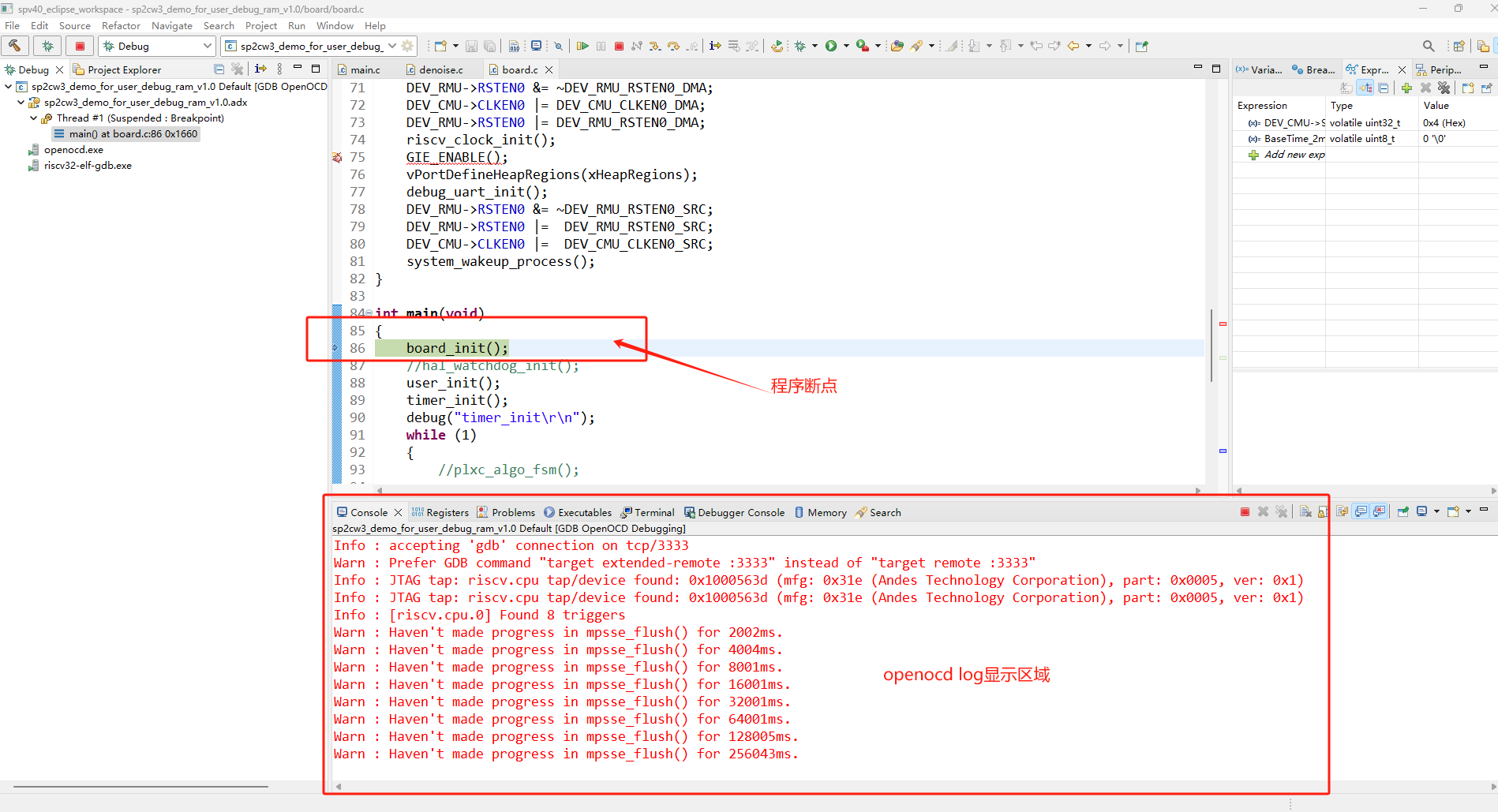Click Add new expression entry
The image size is (1498, 812).
click(x=1294, y=155)
